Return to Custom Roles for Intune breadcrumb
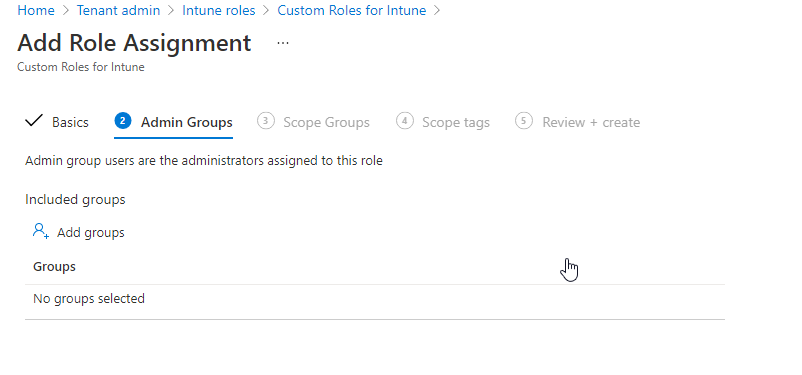Viewport: 802px width, 375px height. [351, 10]
